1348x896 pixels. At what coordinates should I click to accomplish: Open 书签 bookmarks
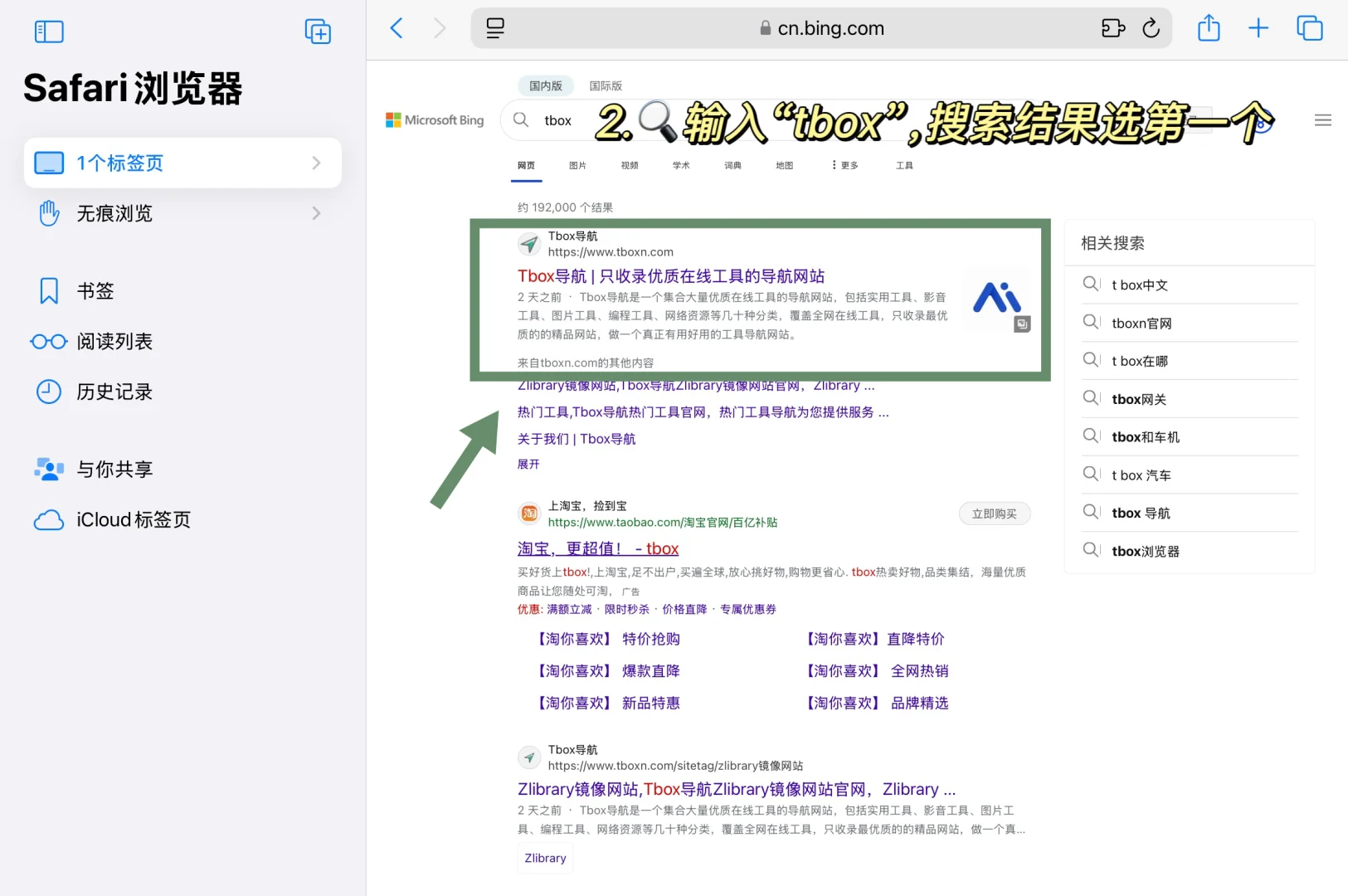95,291
